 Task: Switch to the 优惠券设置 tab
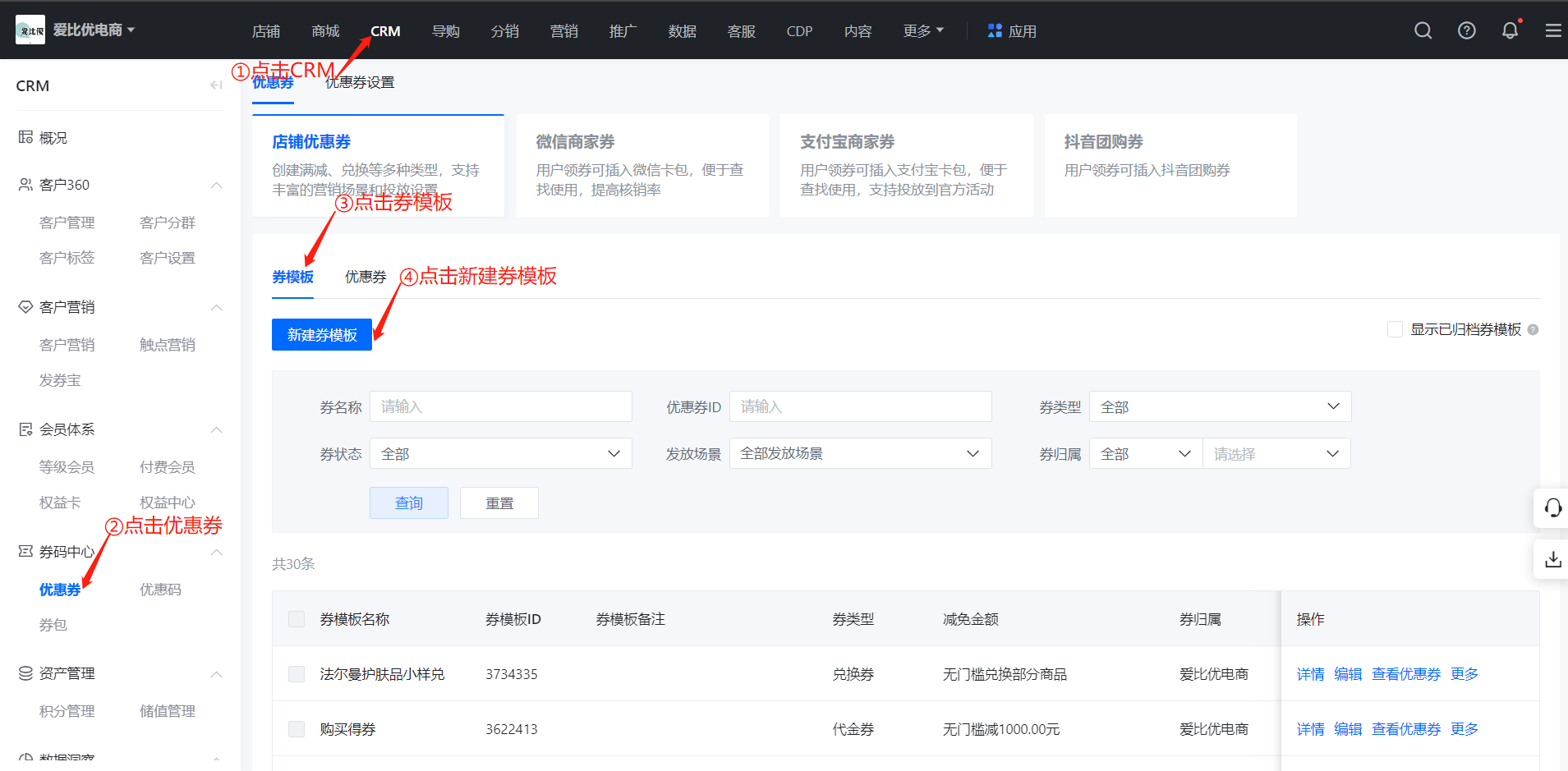tap(360, 82)
